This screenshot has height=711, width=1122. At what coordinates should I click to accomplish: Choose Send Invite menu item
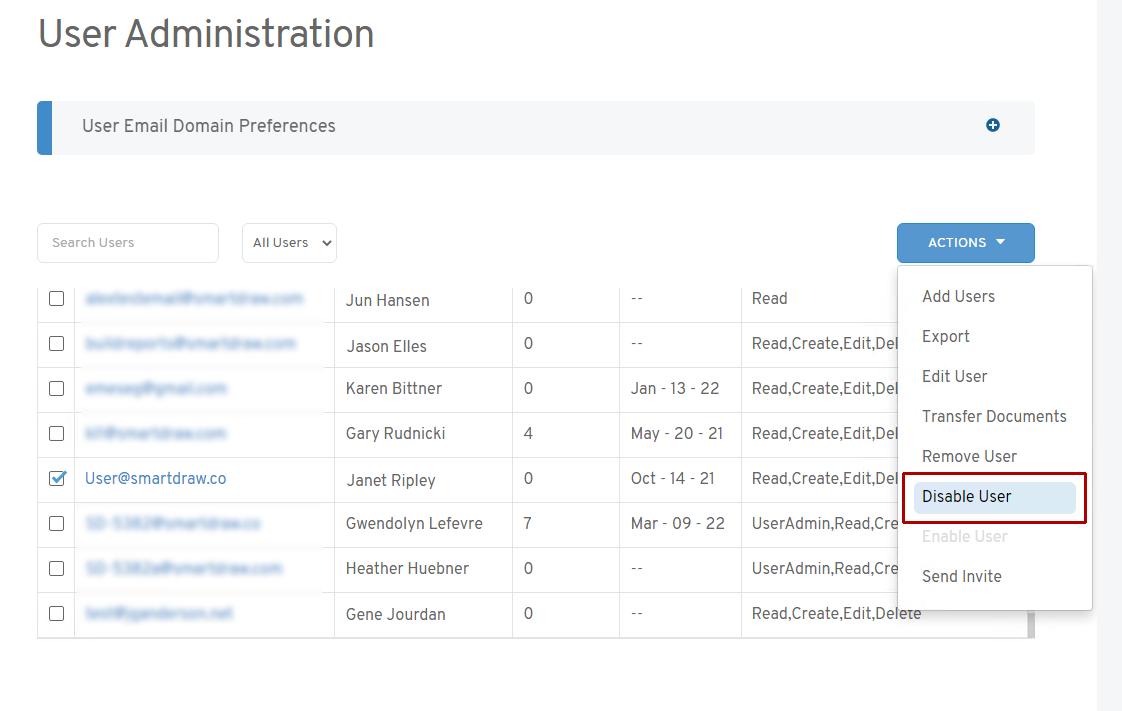coord(961,576)
